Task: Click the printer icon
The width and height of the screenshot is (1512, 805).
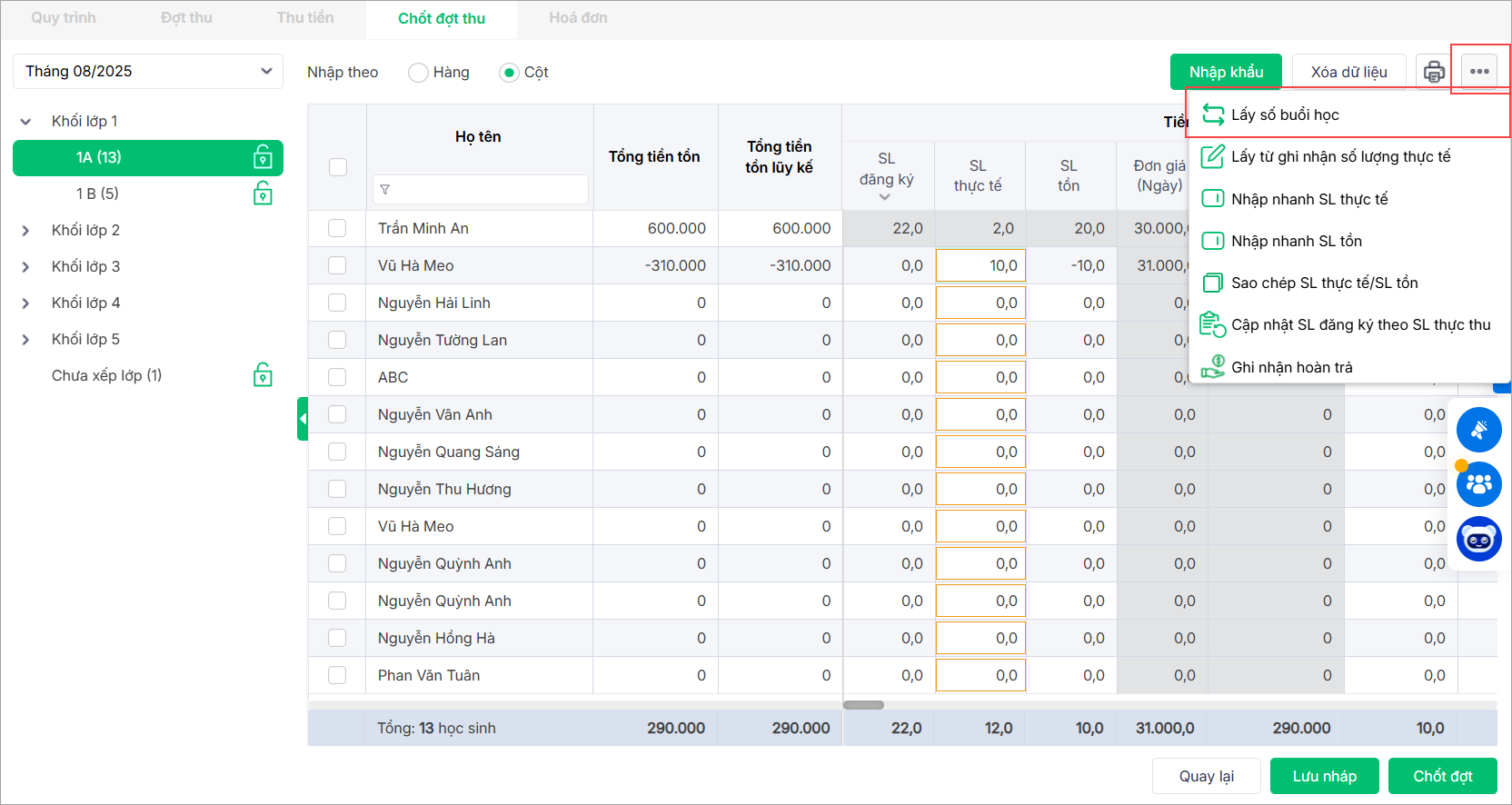Action: click(x=1434, y=72)
